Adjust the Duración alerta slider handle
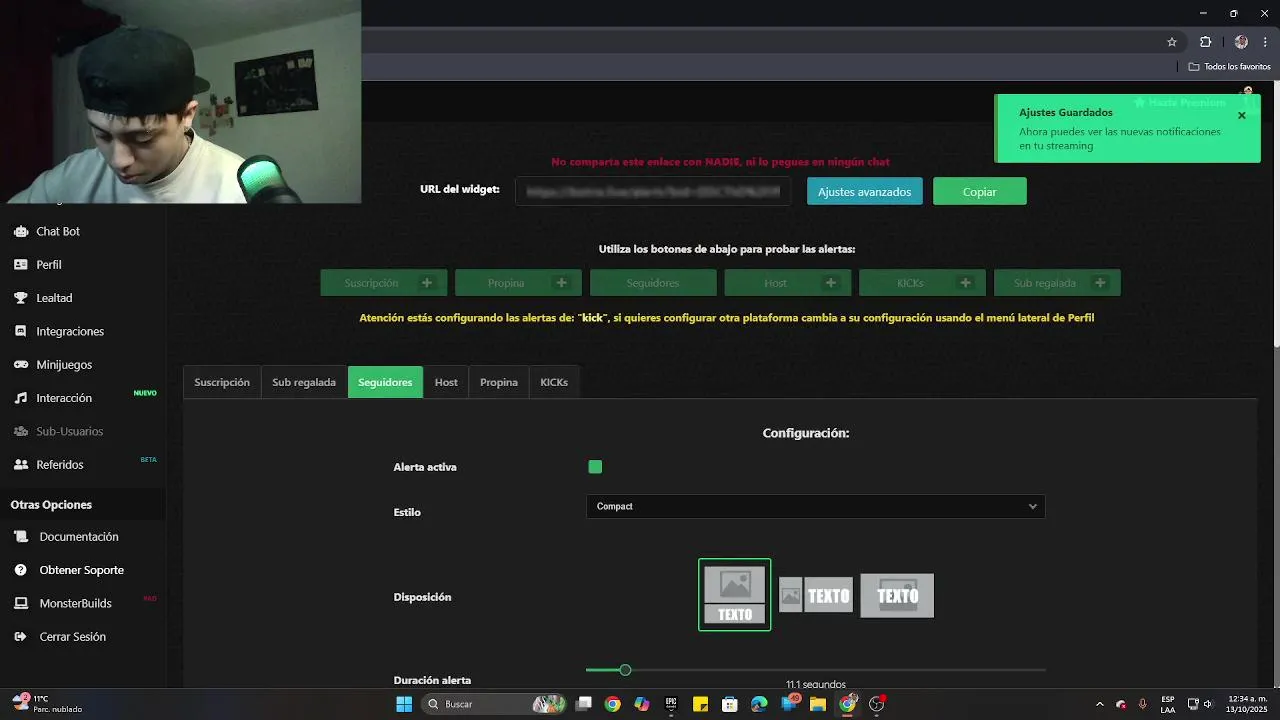Viewport: 1280px width, 720px height. tap(625, 670)
